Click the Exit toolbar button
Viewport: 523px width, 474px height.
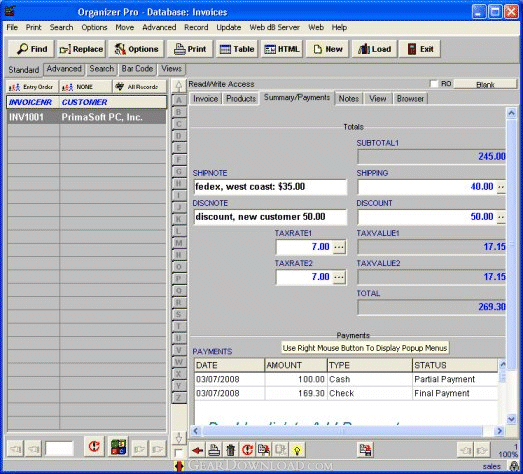tap(420, 49)
